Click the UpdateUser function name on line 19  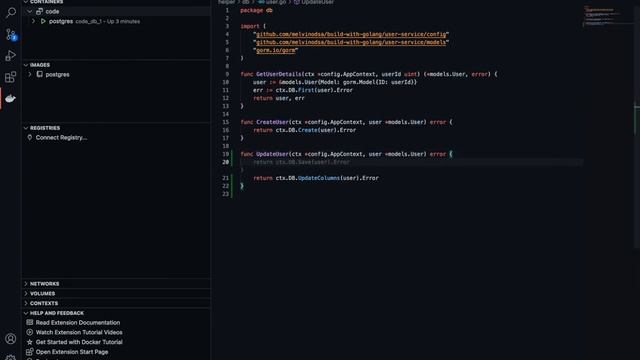click(272, 154)
